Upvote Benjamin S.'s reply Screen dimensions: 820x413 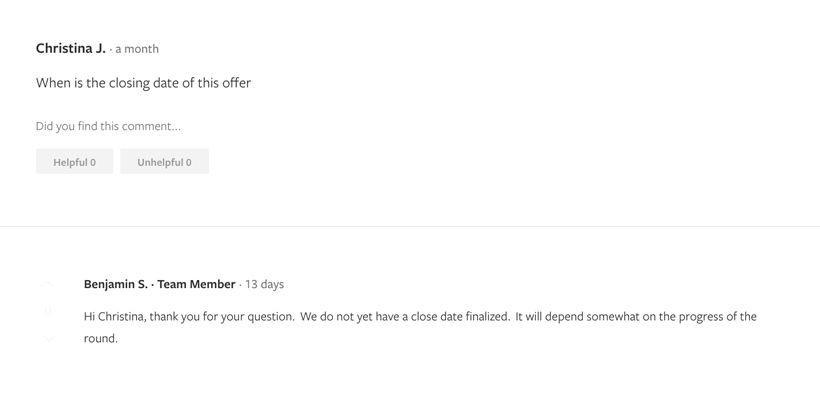tap(47, 285)
